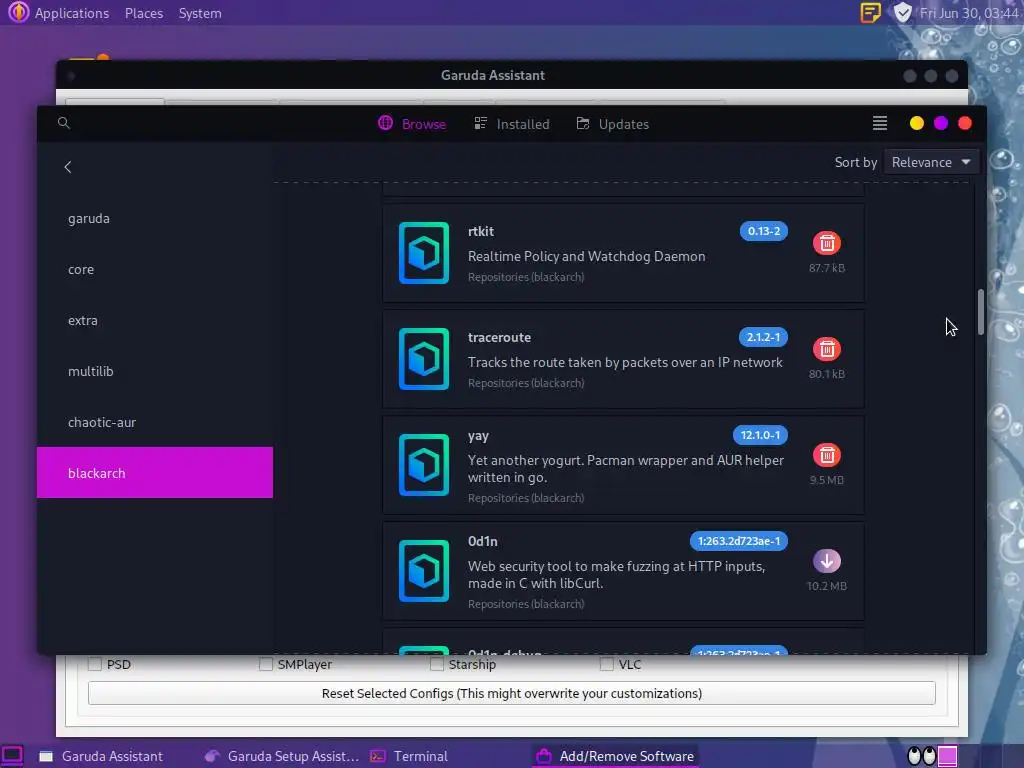Click the eyes applet in taskbar

tap(922, 756)
